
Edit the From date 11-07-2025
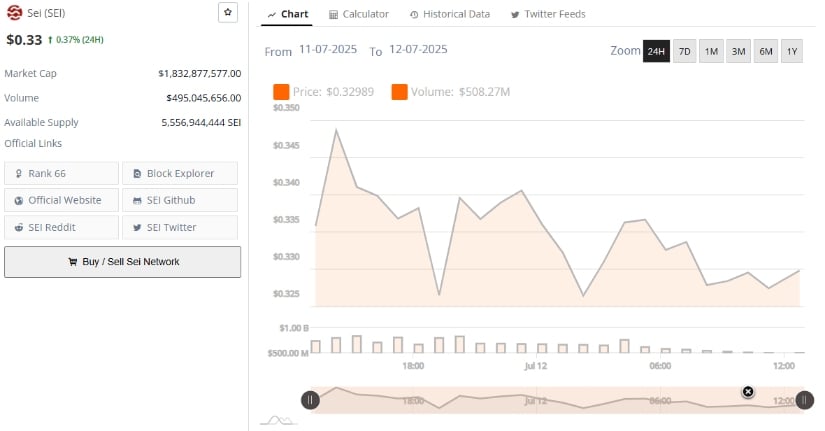pos(328,49)
